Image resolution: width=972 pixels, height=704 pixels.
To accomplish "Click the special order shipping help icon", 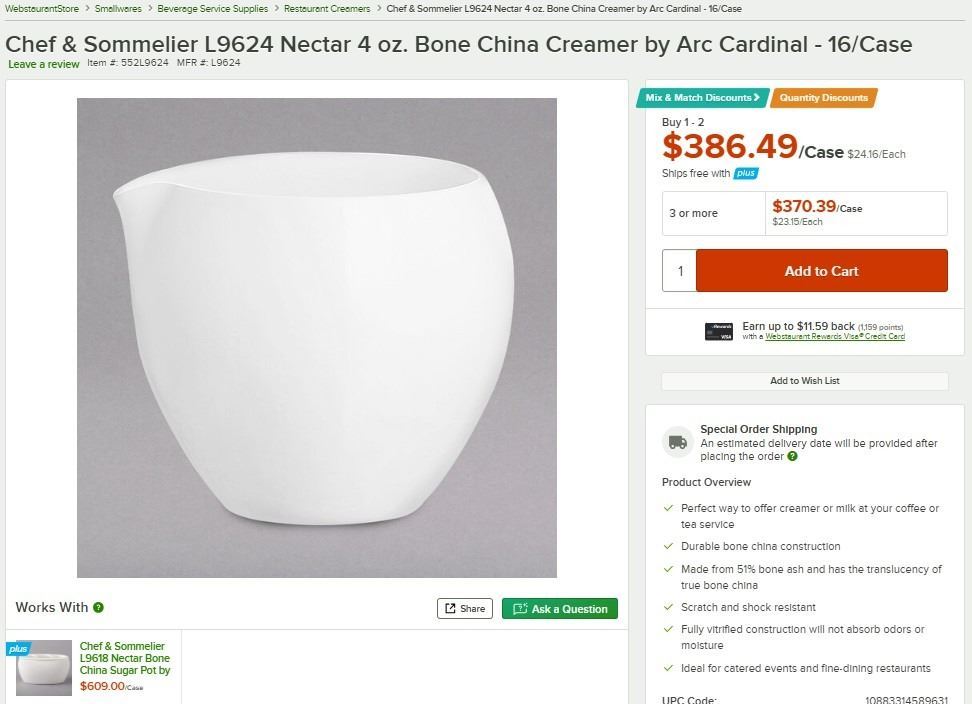I will (792, 457).
